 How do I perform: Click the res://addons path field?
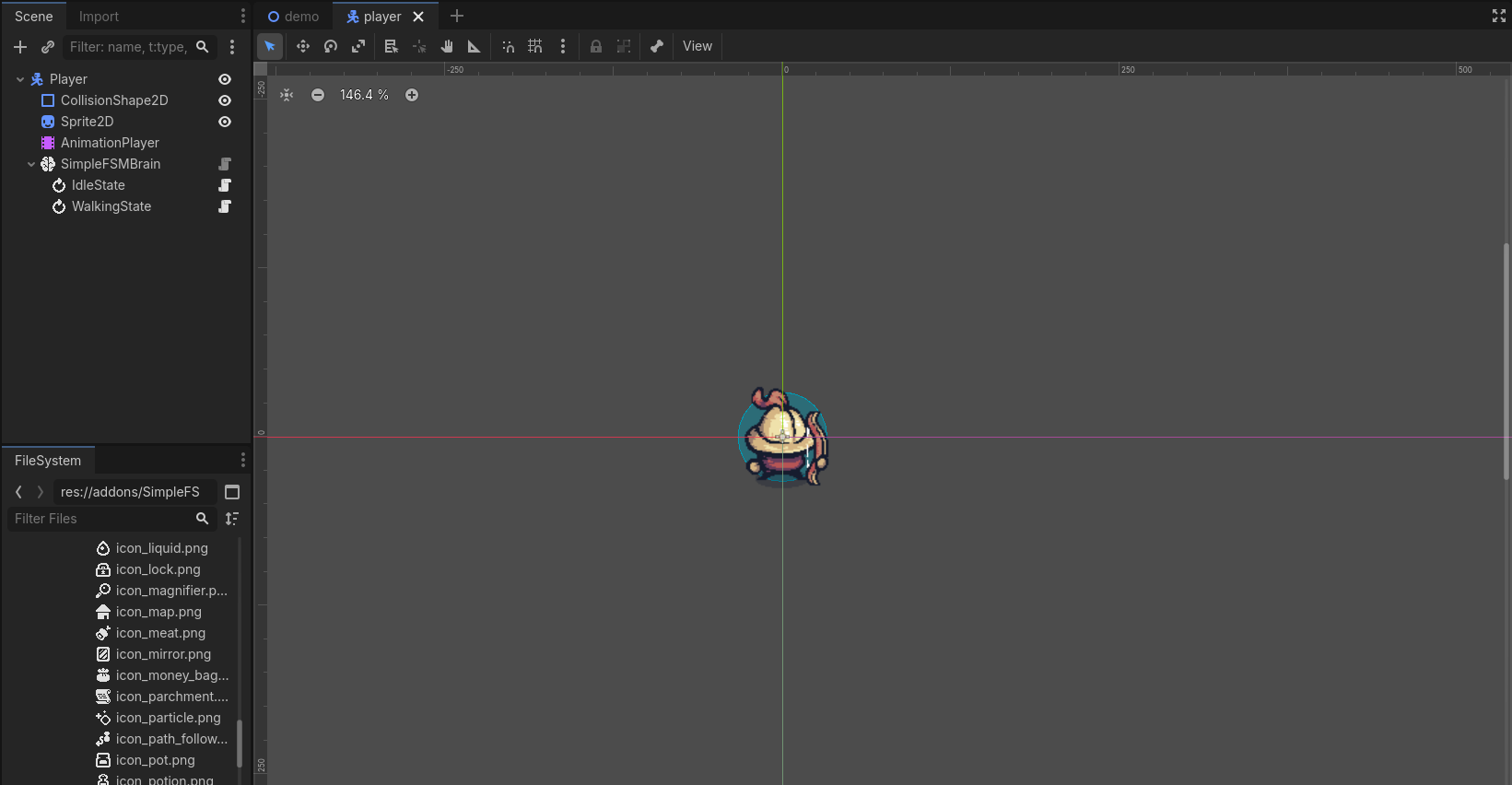(134, 492)
